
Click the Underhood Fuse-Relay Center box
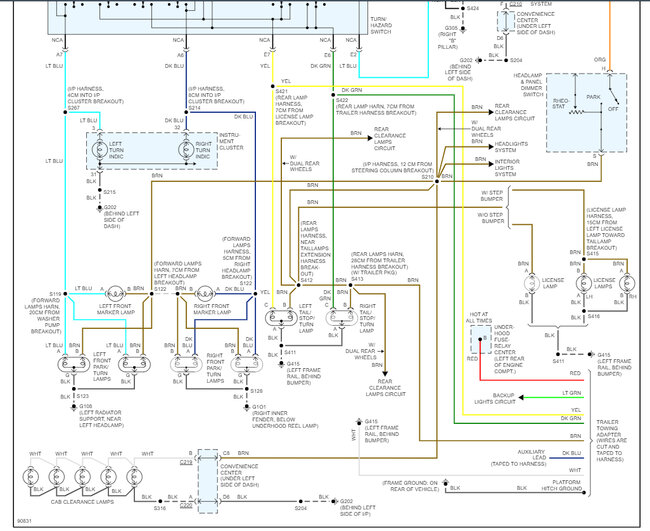tap(480, 340)
